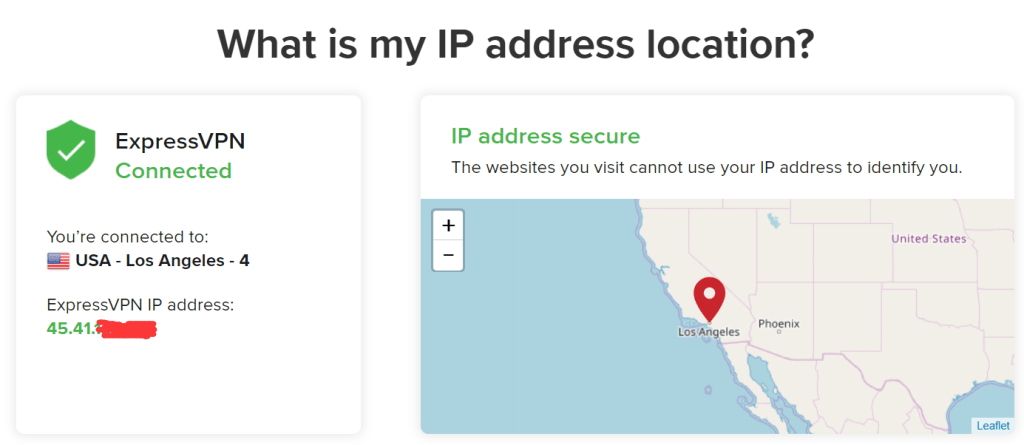Screen dimensions: 1024x445
Task: Open the Leaflet attribution link
Action: tap(993, 426)
